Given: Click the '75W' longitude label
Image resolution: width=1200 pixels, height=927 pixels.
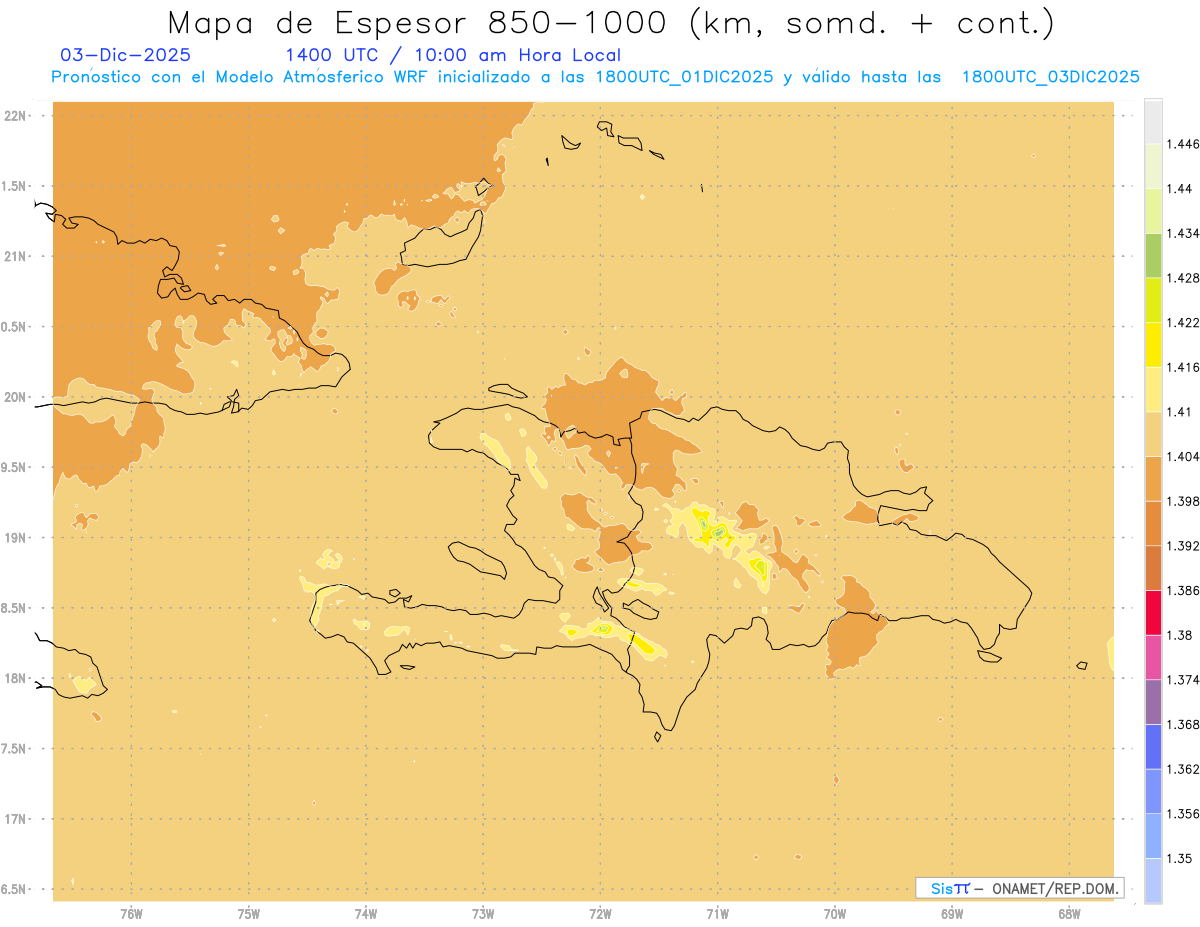Looking at the screenshot, I should point(249,914).
